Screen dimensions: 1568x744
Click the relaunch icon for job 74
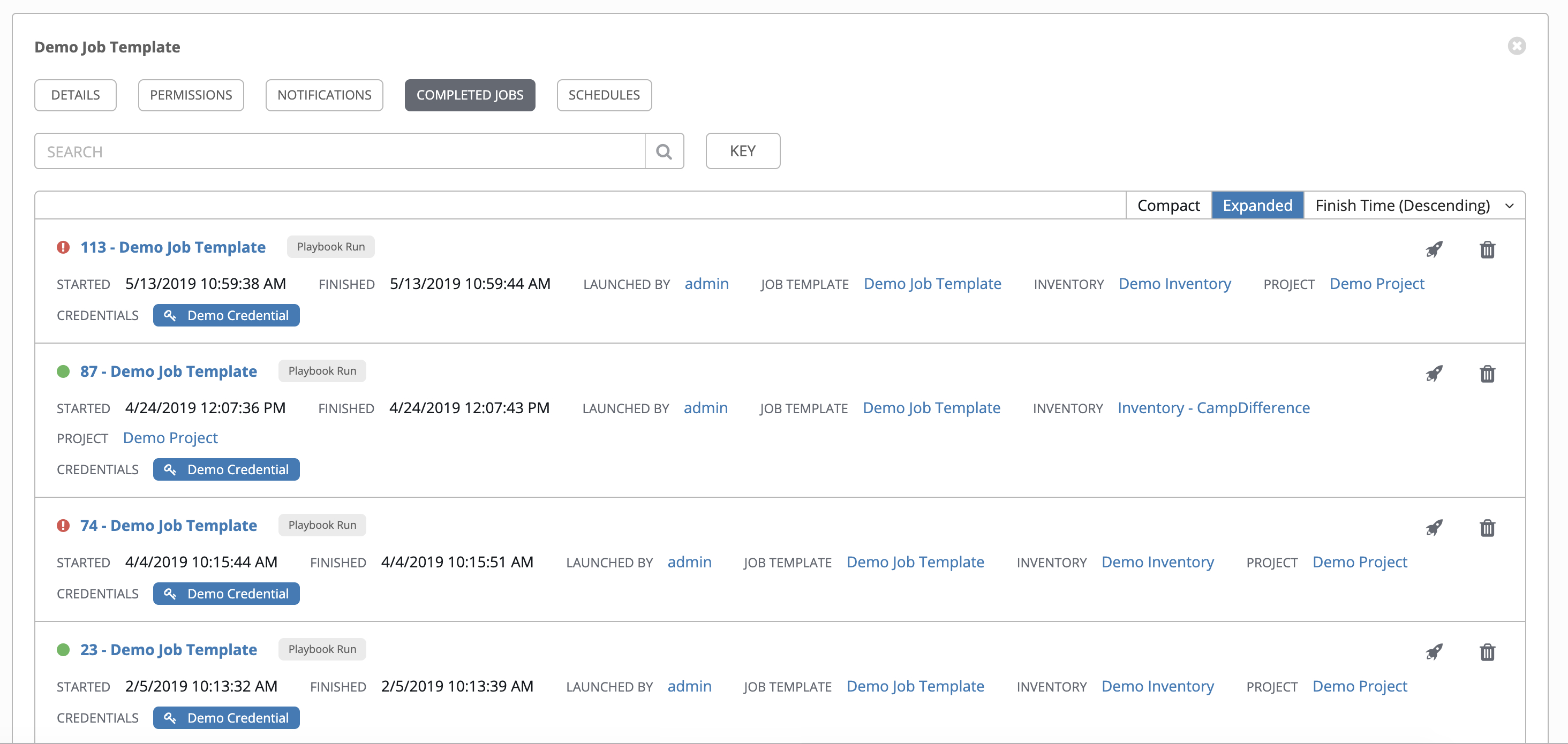1435,527
